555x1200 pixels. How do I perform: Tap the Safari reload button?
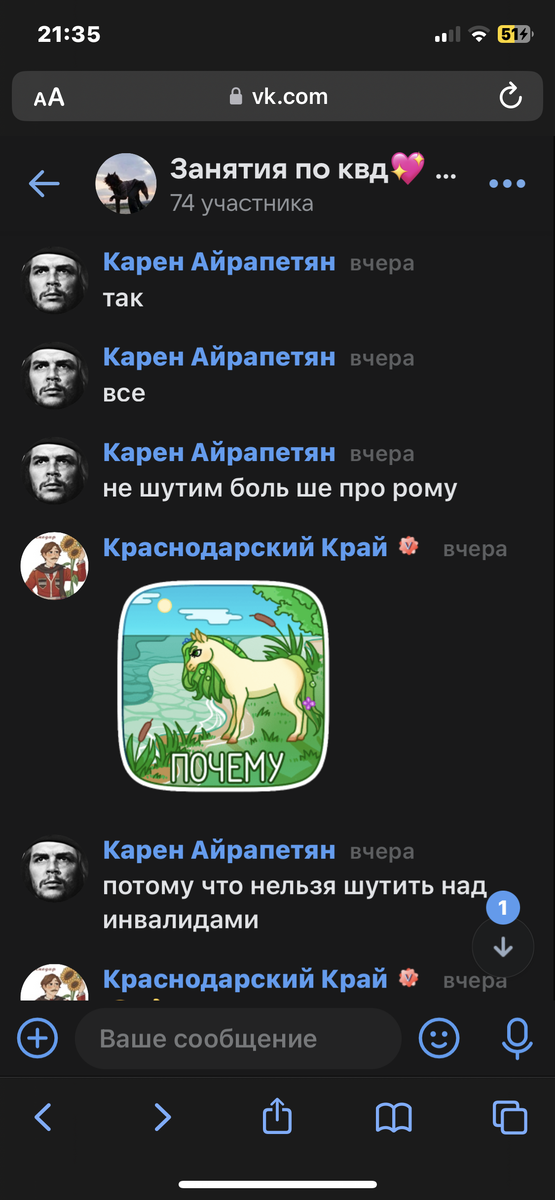[x=510, y=97]
